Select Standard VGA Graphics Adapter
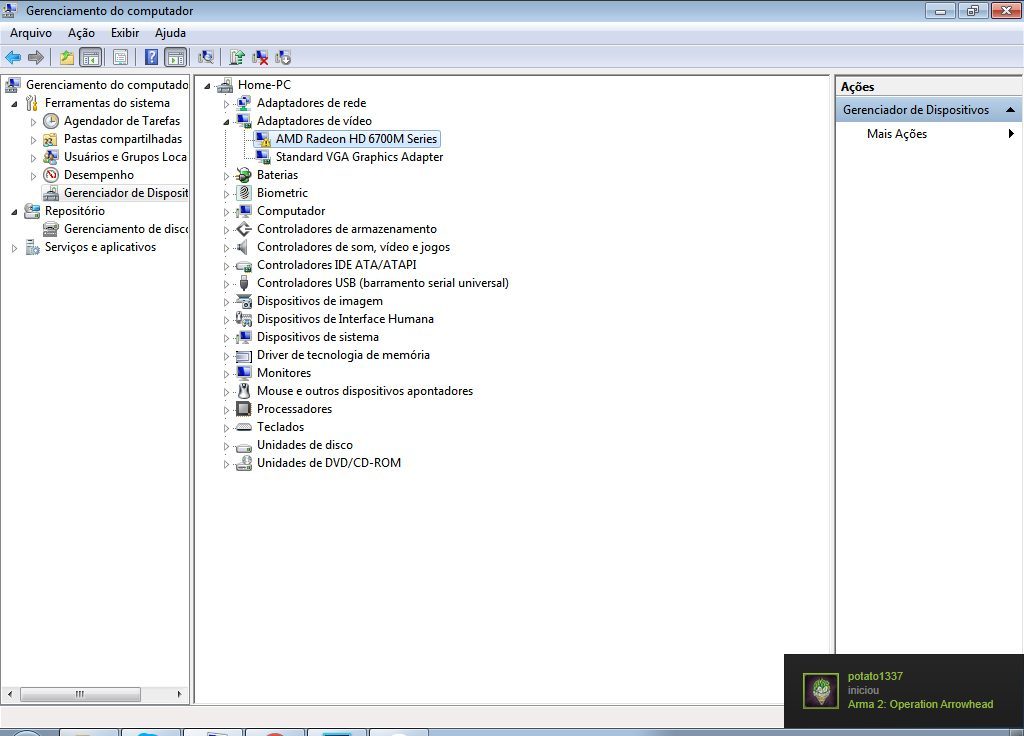 tap(359, 157)
